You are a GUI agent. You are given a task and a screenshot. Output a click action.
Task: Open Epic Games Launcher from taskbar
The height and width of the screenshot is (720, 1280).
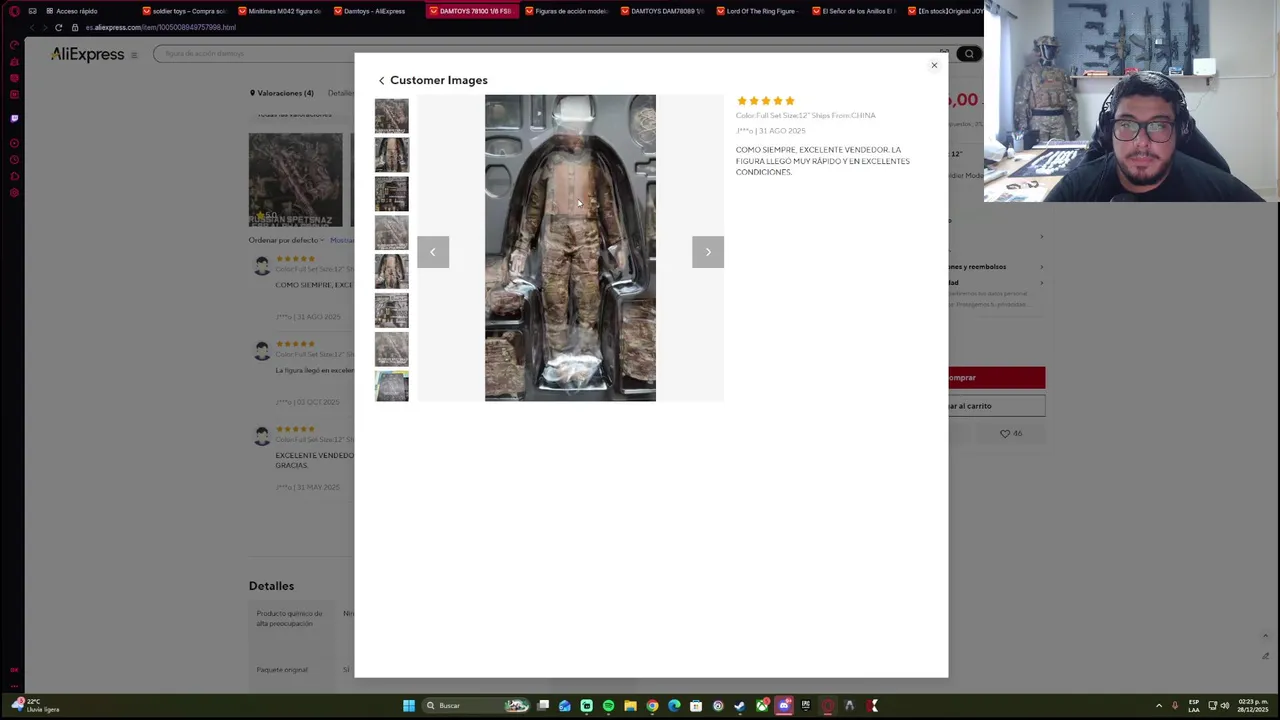point(806,706)
